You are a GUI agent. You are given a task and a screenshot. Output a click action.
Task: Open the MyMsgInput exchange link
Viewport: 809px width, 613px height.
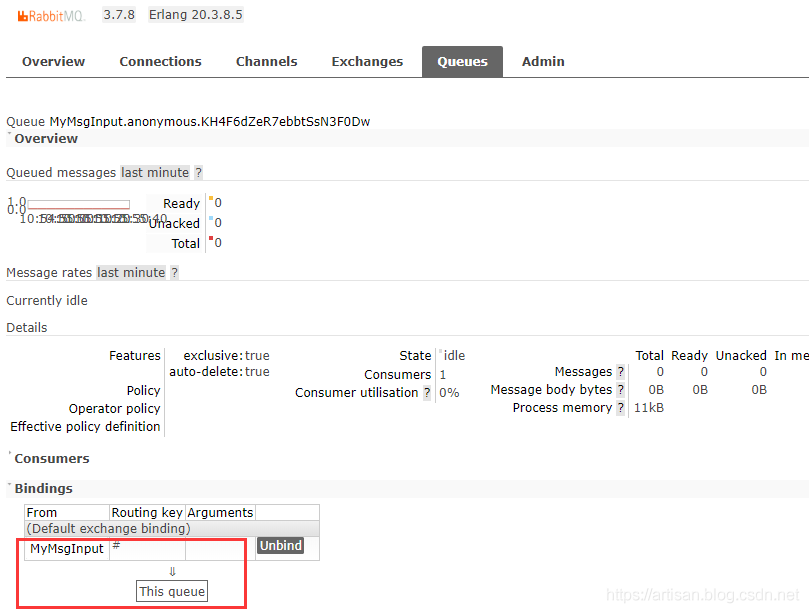click(x=67, y=548)
